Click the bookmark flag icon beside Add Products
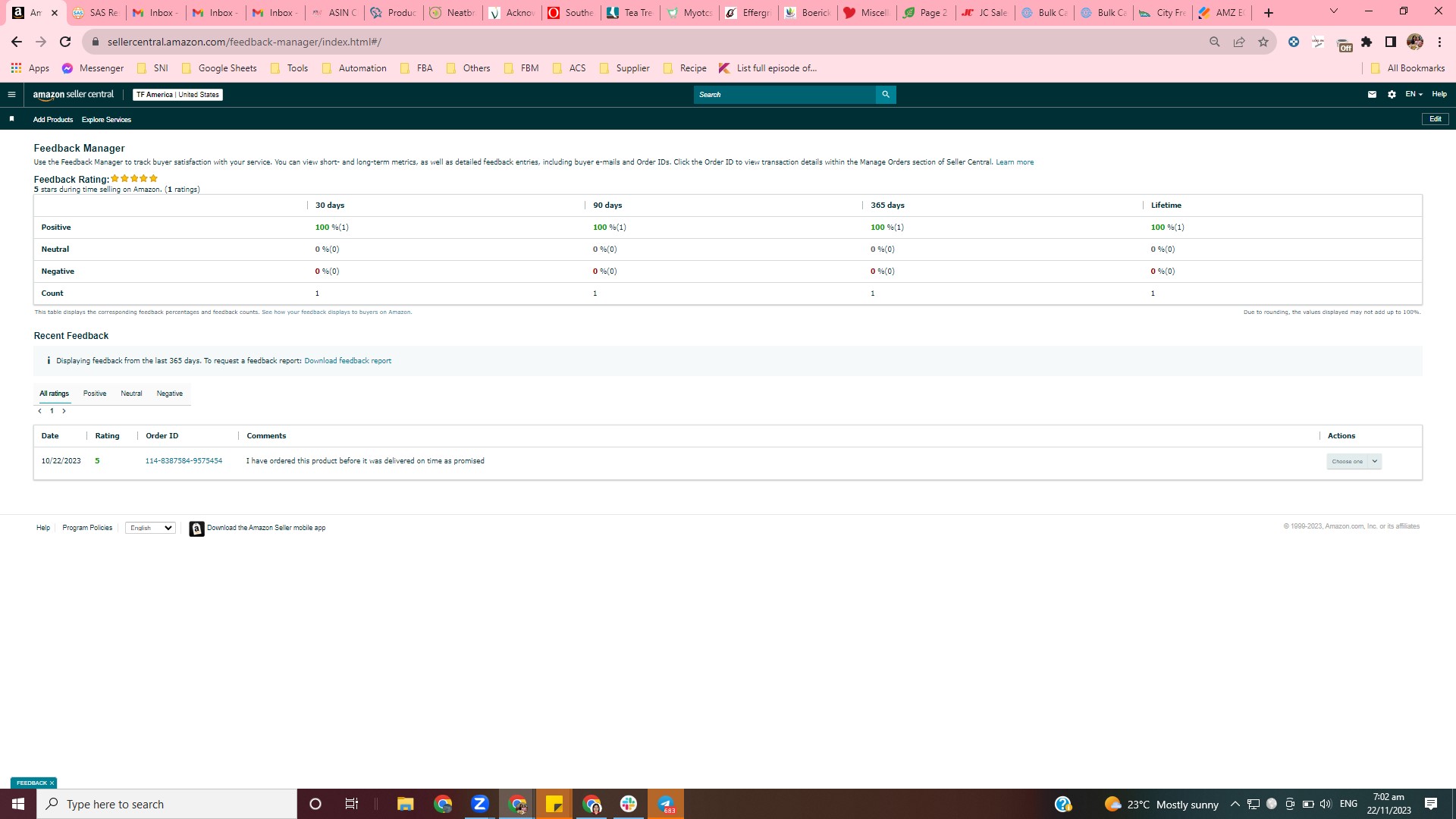This screenshot has height=819, width=1456. [x=11, y=119]
